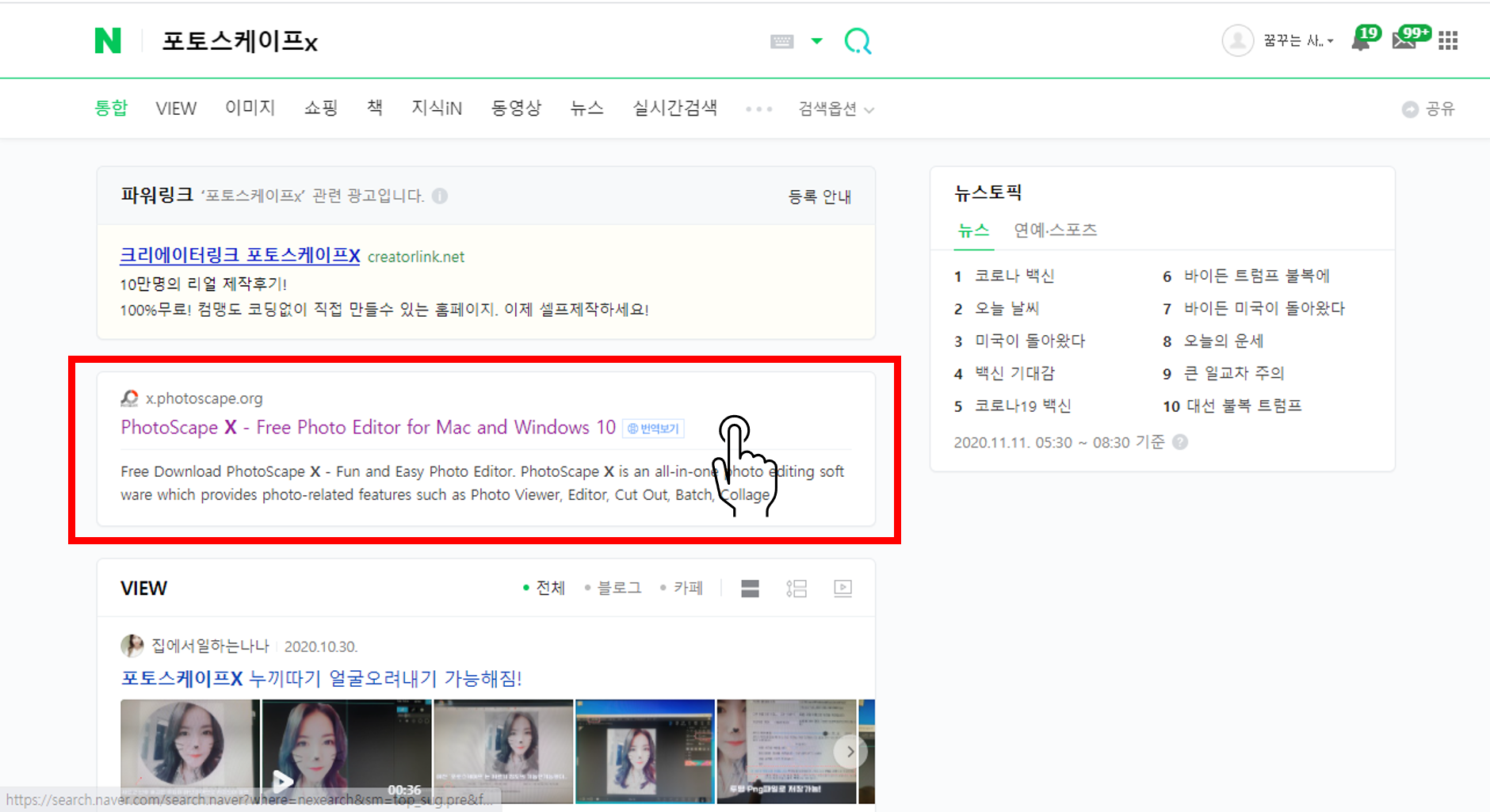Select the 뉴스 tab in 뉴스토픽

tap(973, 231)
